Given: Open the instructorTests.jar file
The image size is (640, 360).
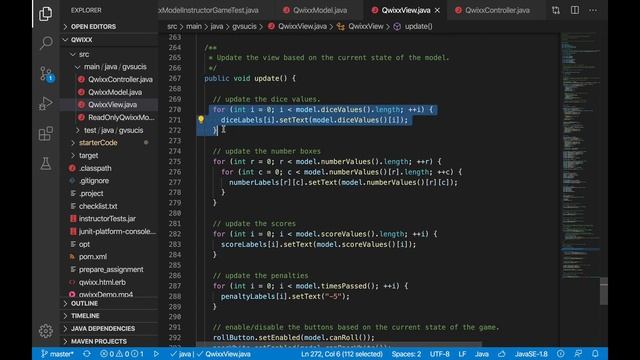Looking at the screenshot, I should tap(107, 219).
